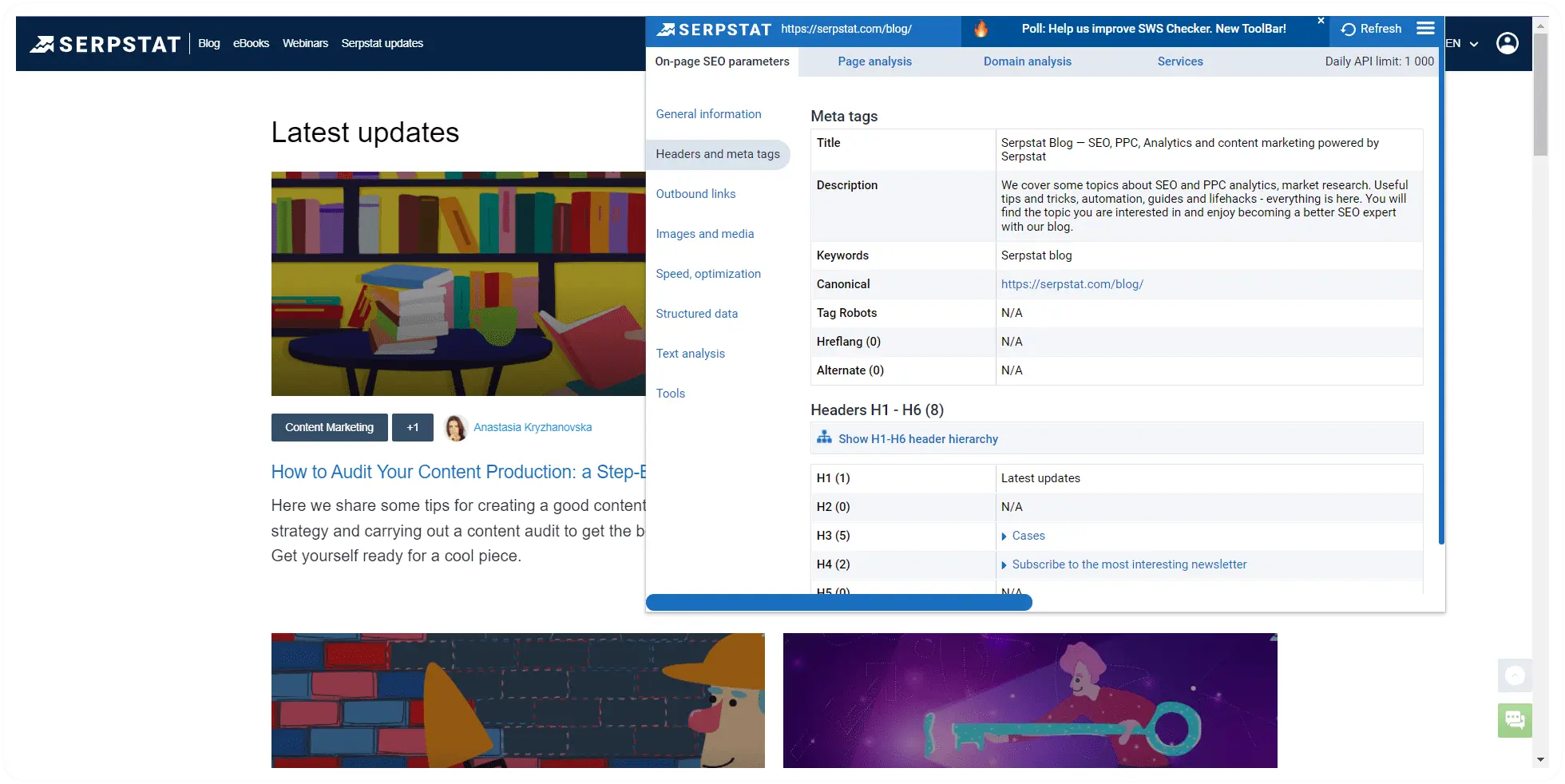
Task: Switch to the Domain analysis tab
Action: [1027, 61]
